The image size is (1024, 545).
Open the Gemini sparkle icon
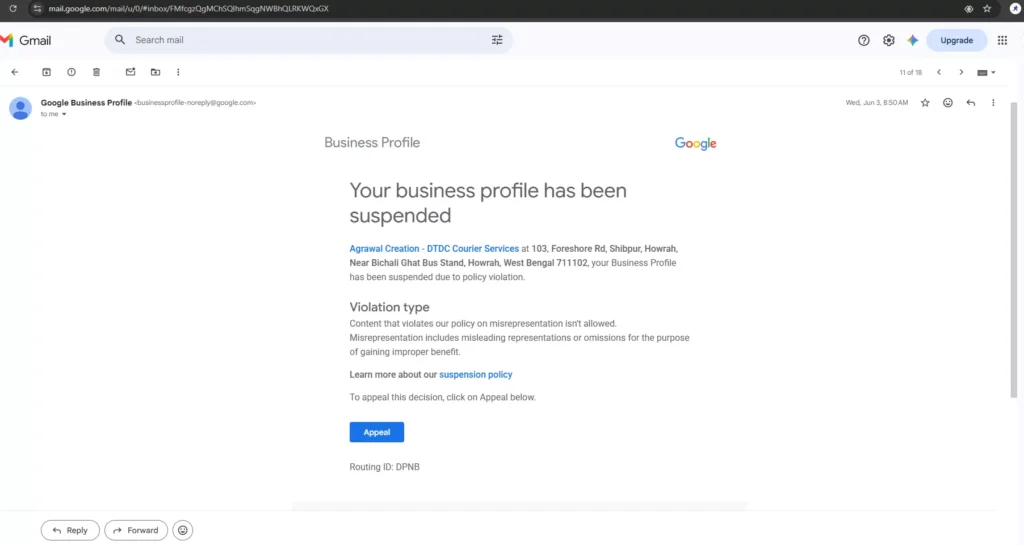pyautogui.click(x=913, y=40)
